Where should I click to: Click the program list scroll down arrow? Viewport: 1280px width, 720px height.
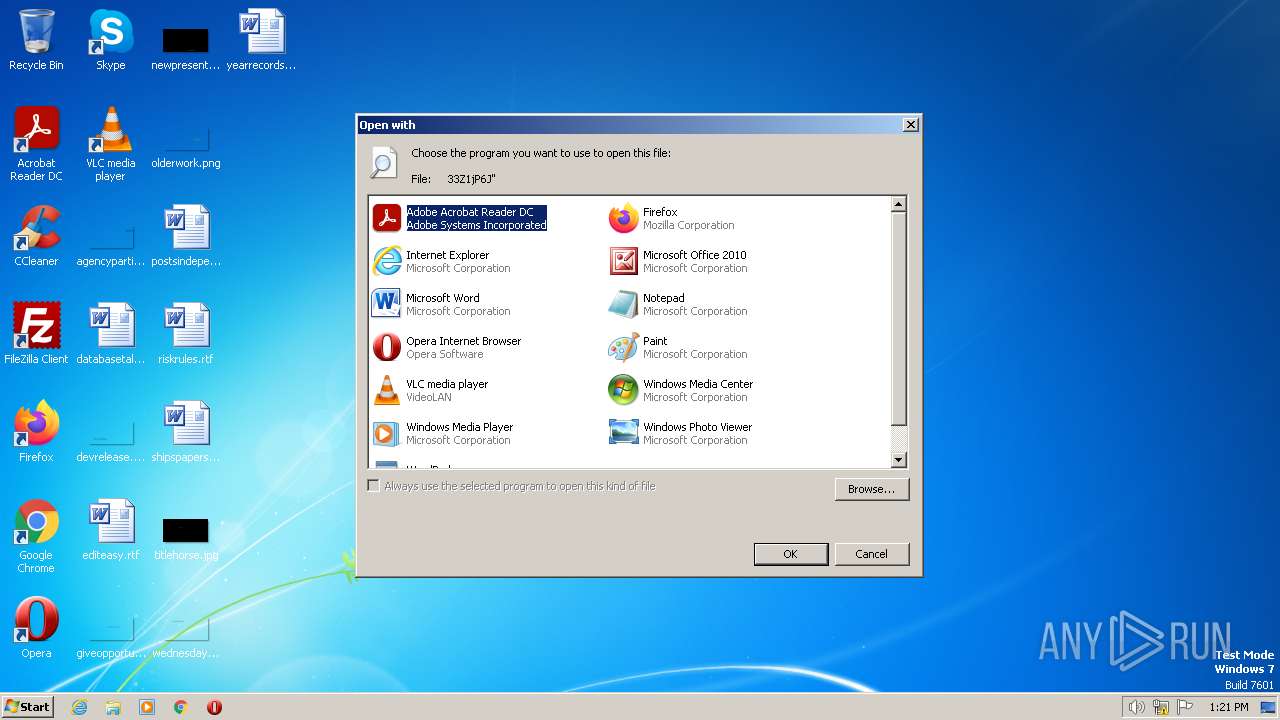(898, 460)
